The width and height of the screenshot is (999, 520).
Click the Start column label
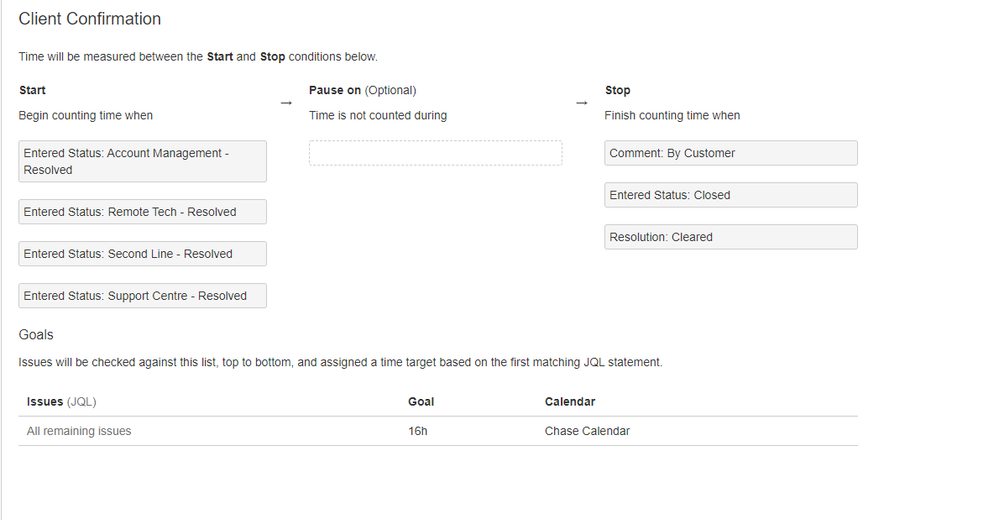click(x=32, y=90)
